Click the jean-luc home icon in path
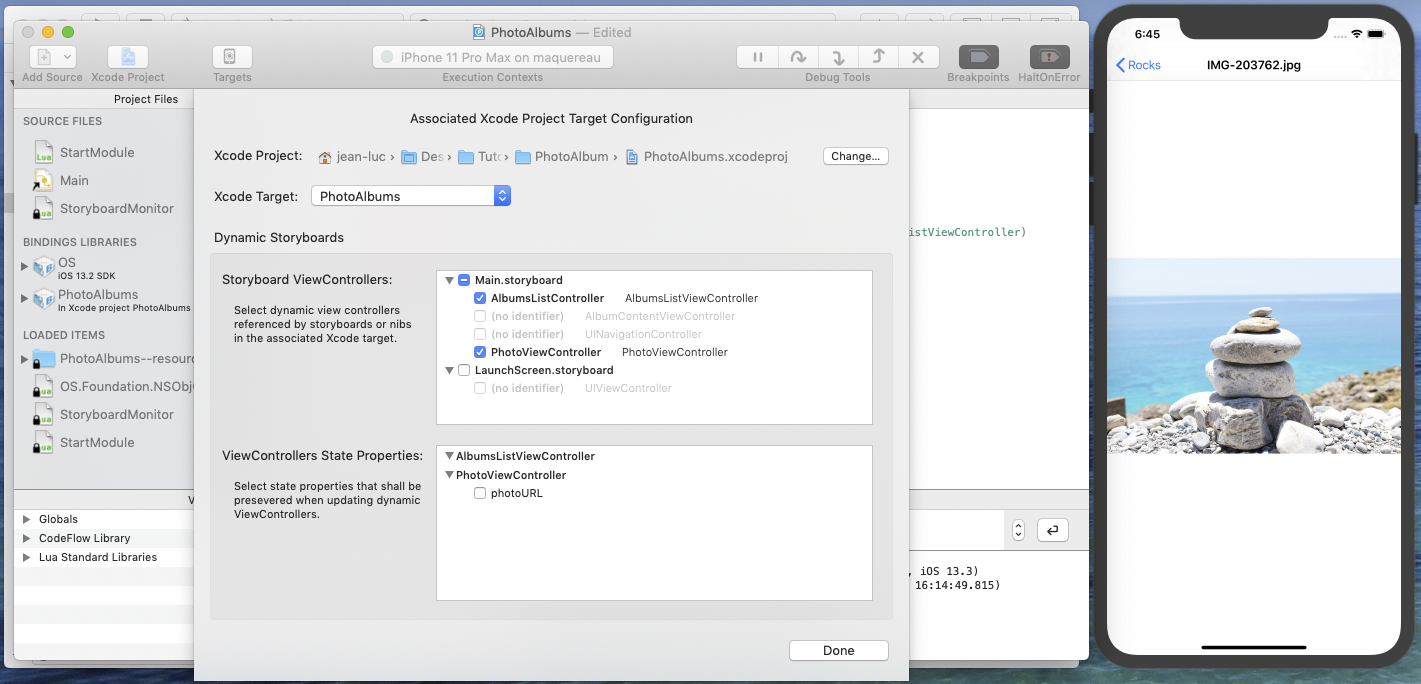The width and height of the screenshot is (1421, 684). [325, 157]
